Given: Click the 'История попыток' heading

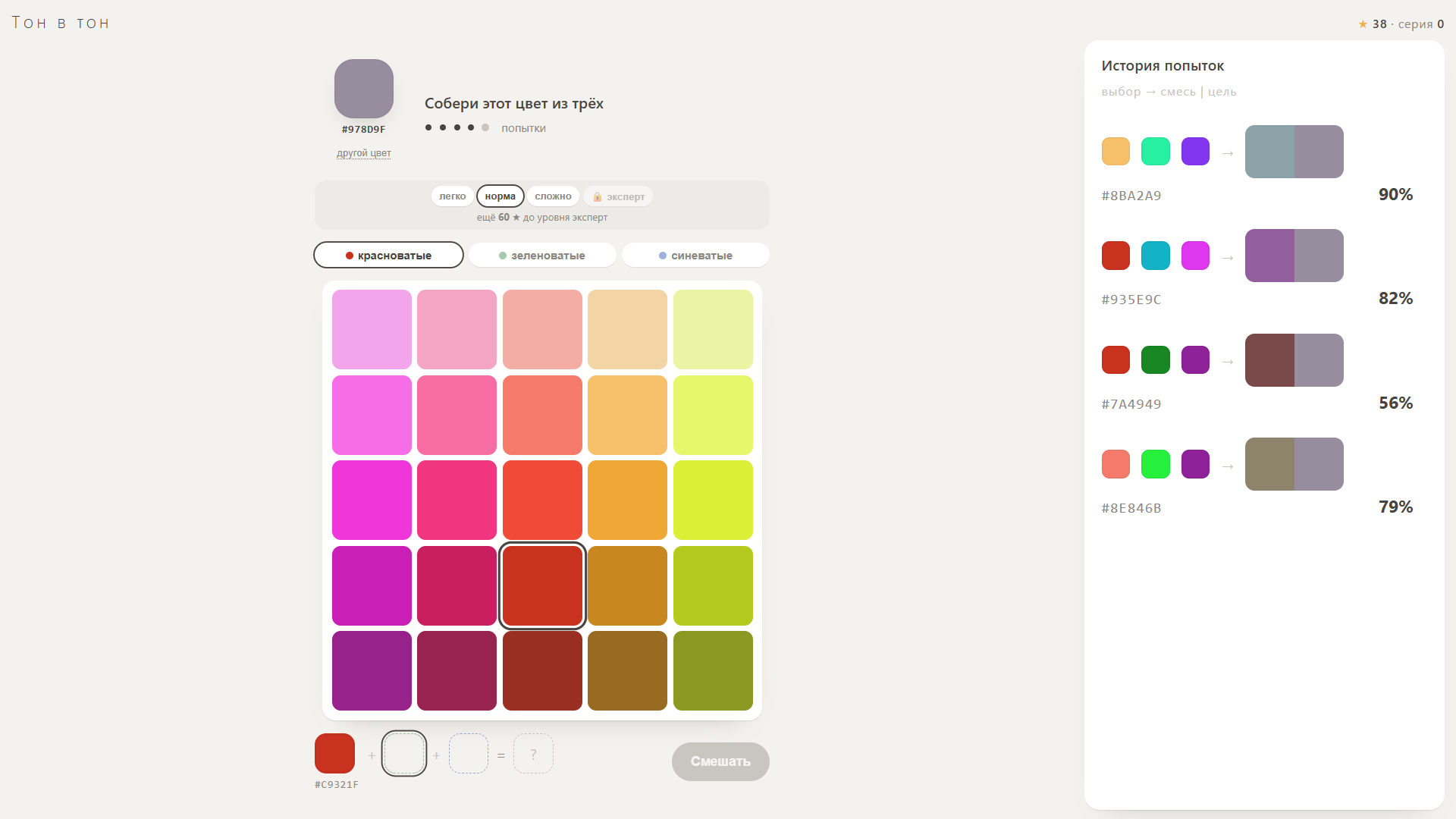Looking at the screenshot, I should pos(1163,66).
